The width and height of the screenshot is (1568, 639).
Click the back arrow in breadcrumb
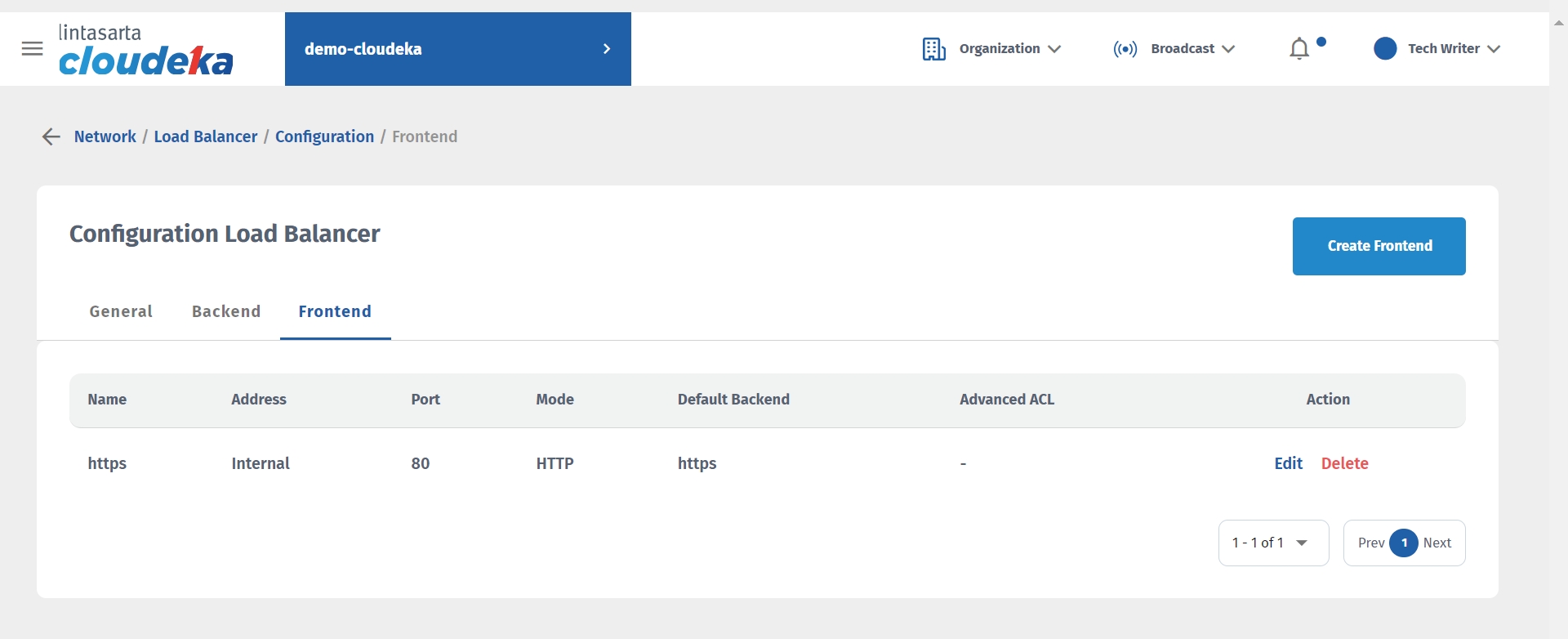pos(51,136)
